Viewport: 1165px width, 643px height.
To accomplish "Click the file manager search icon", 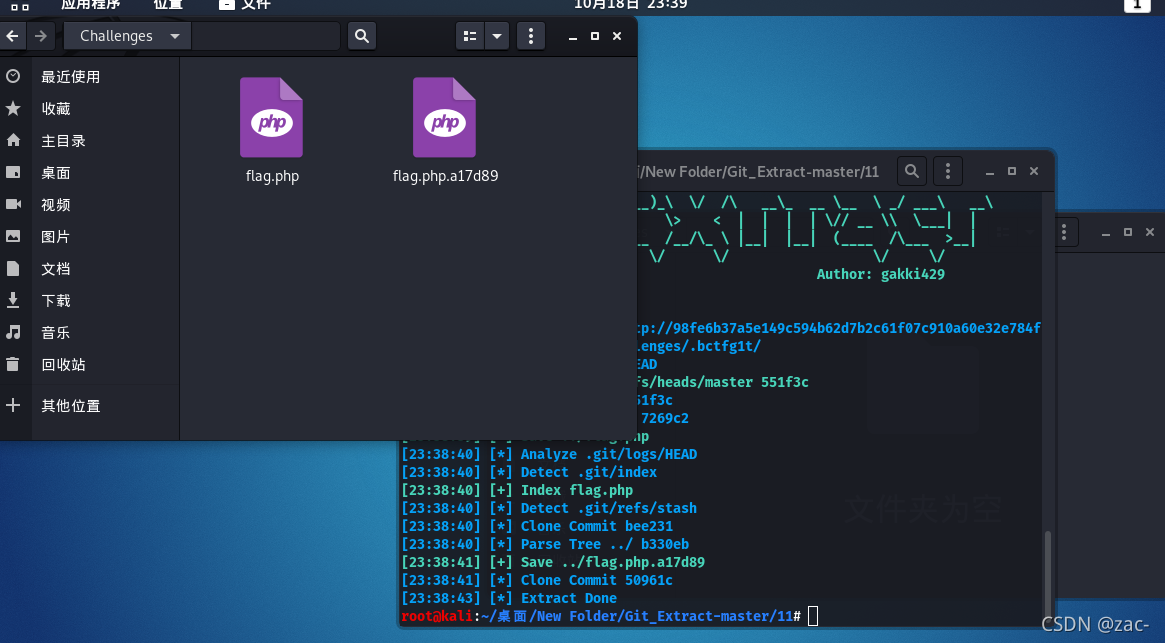I will pos(361,36).
